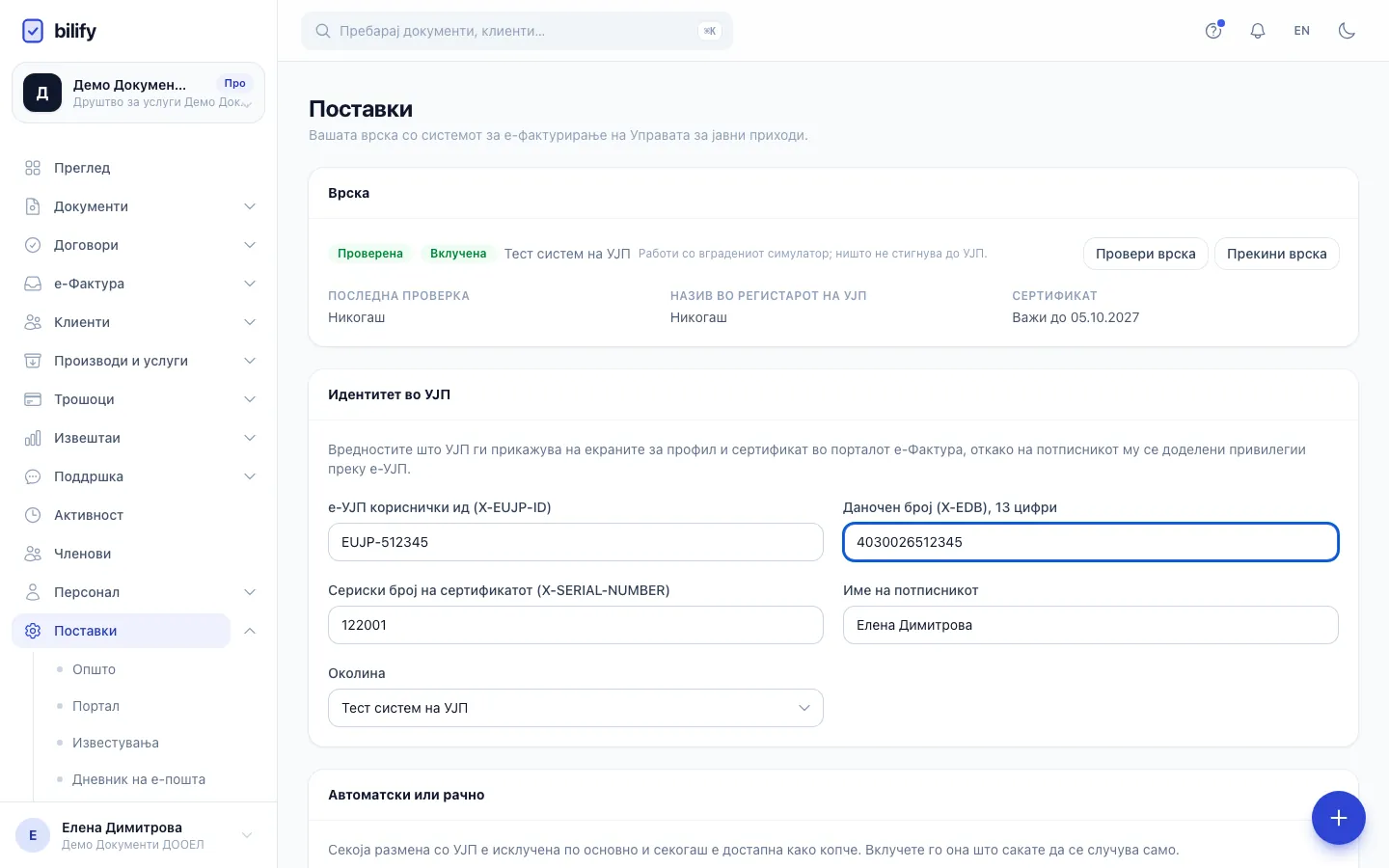Click the Клиенти people icon

(x=33, y=322)
